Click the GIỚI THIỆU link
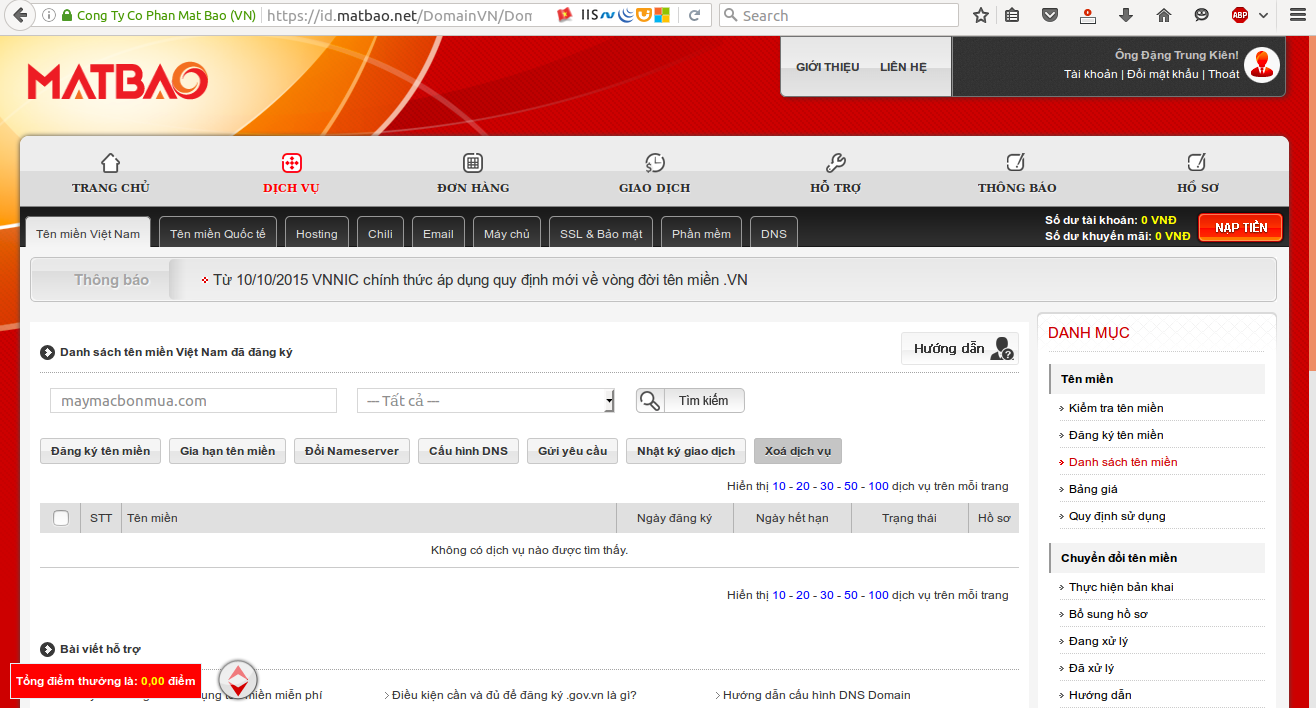Image resolution: width=1316 pixels, height=708 pixels. pyautogui.click(x=828, y=67)
